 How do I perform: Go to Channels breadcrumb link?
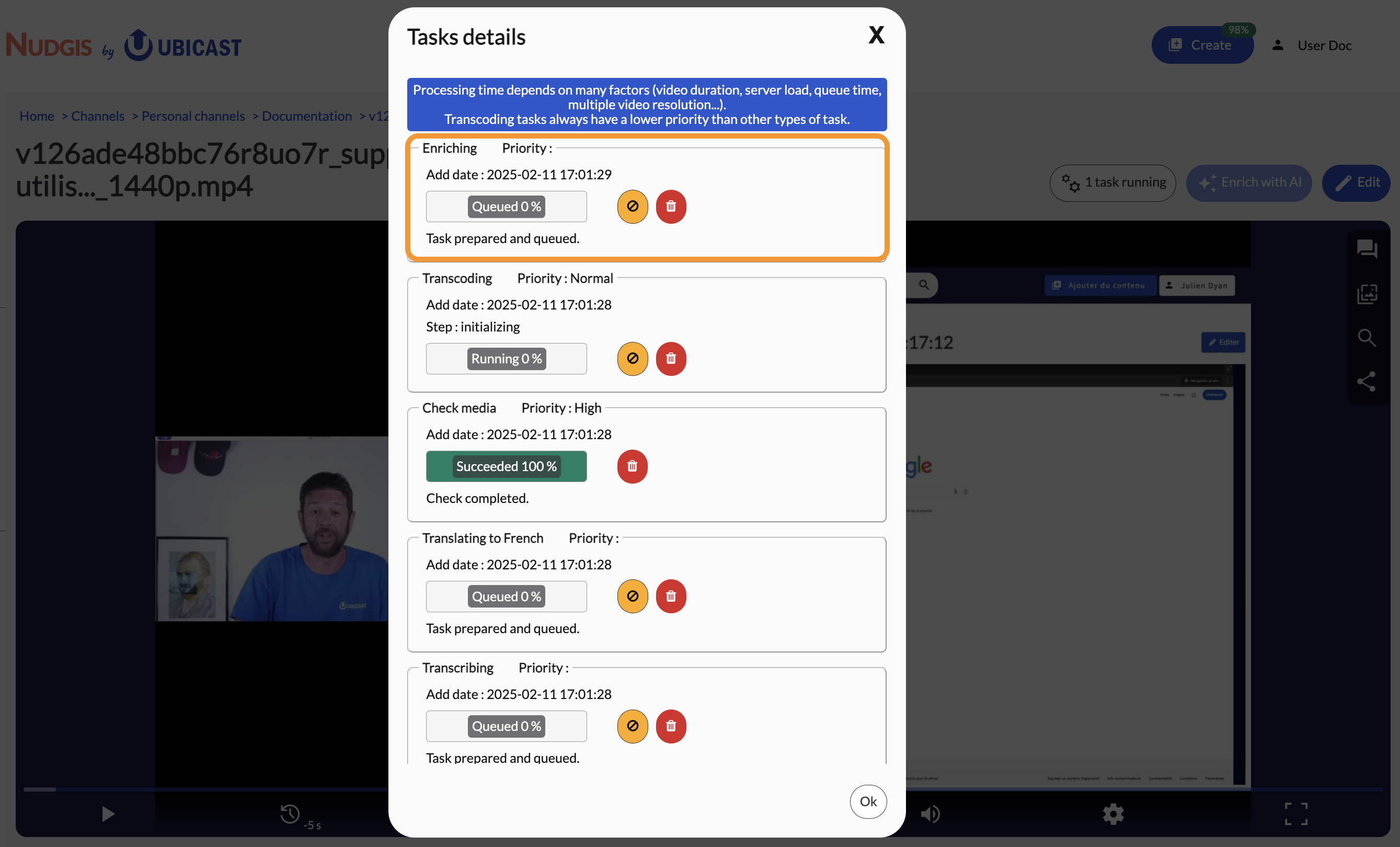98,116
